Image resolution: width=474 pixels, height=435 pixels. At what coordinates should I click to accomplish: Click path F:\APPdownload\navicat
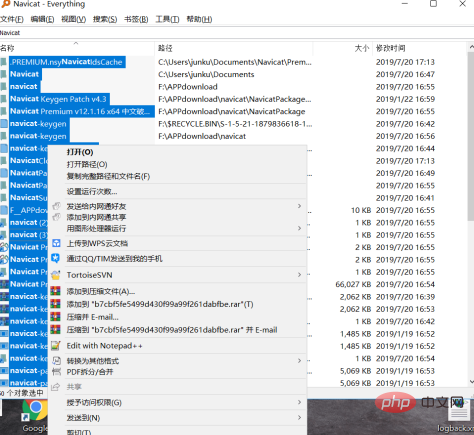(x=202, y=136)
